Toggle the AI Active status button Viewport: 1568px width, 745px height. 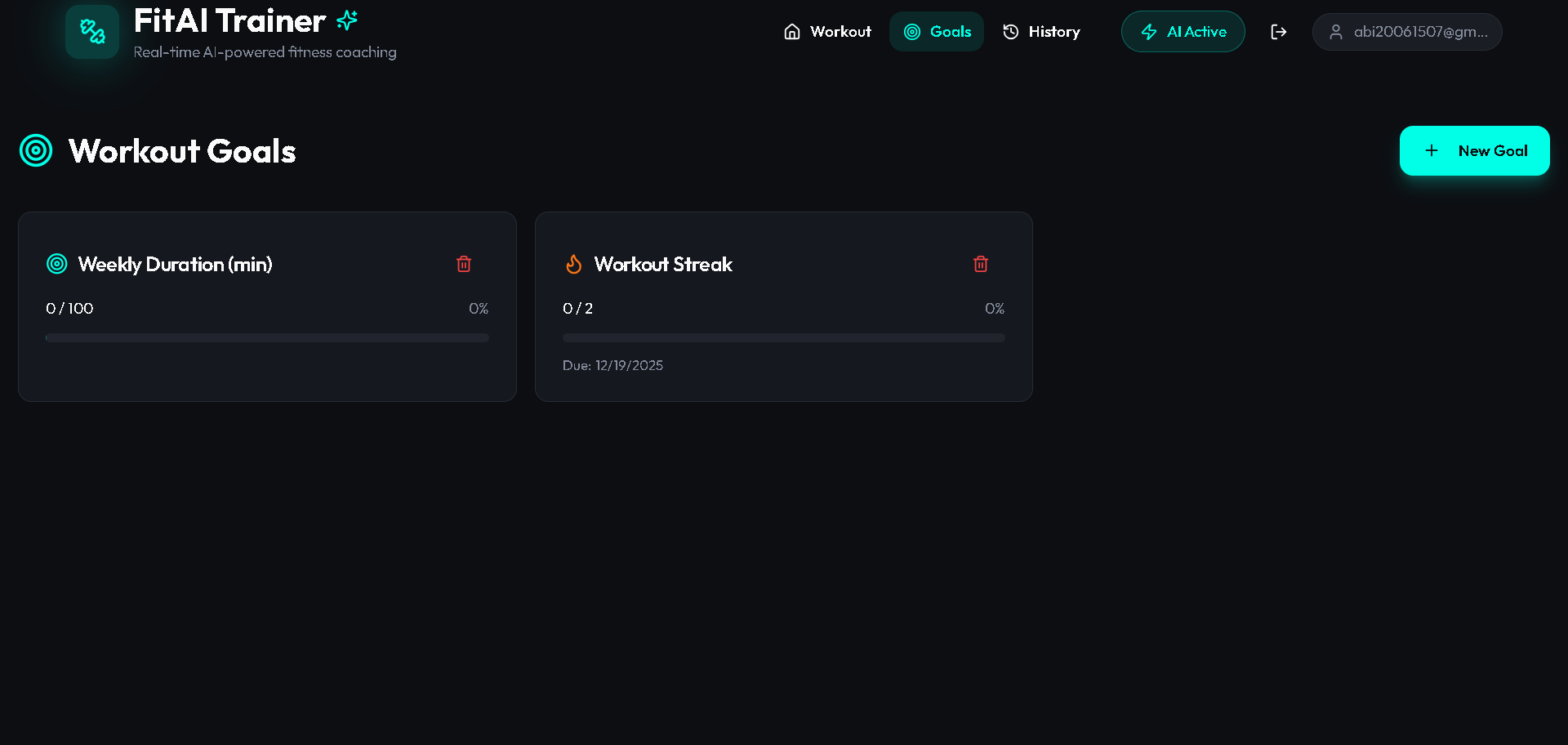[1183, 32]
